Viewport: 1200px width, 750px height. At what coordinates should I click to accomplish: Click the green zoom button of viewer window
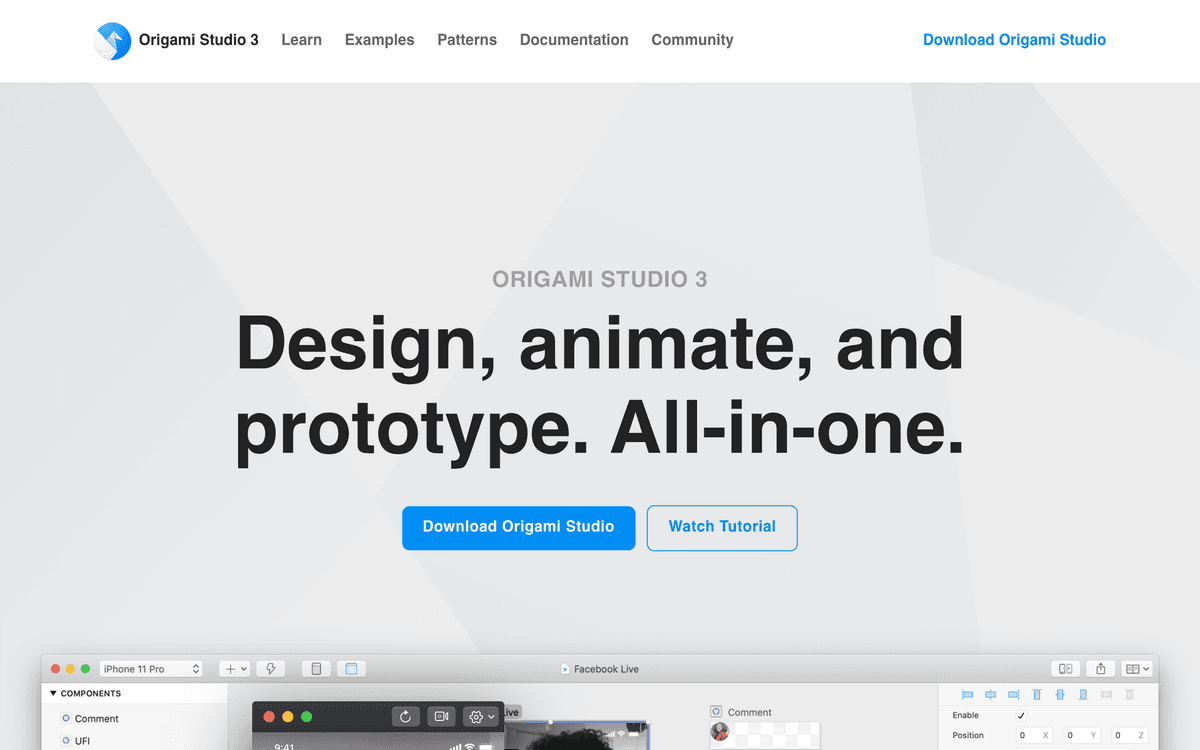pos(307,717)
